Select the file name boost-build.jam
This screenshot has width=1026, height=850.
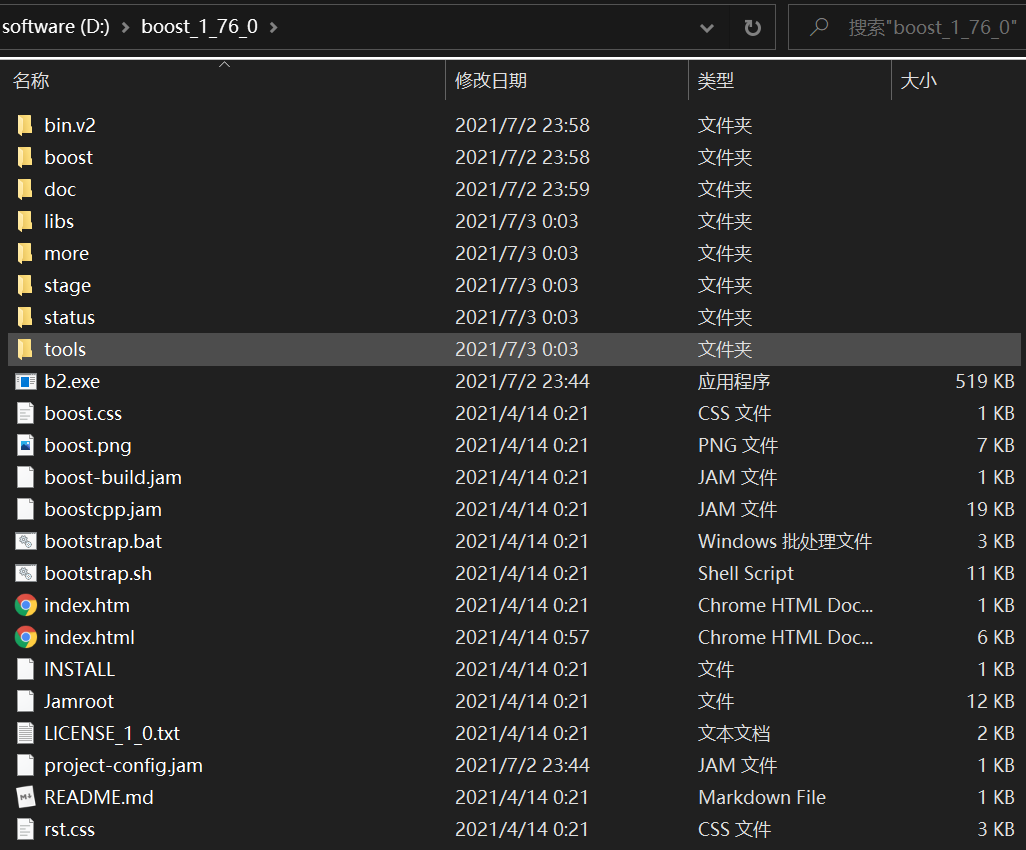[113, 478]
